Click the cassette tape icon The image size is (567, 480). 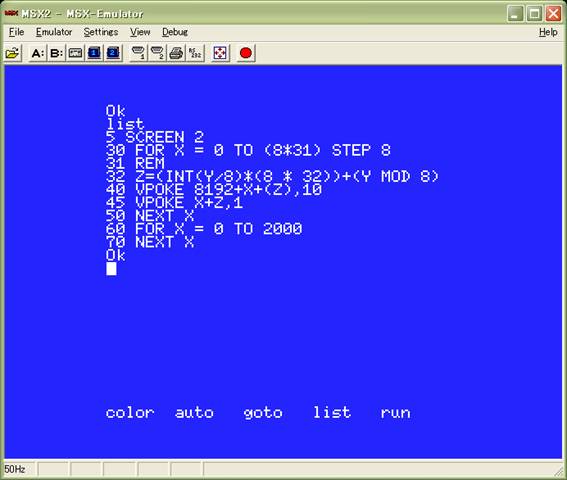[x=75, y=53]
